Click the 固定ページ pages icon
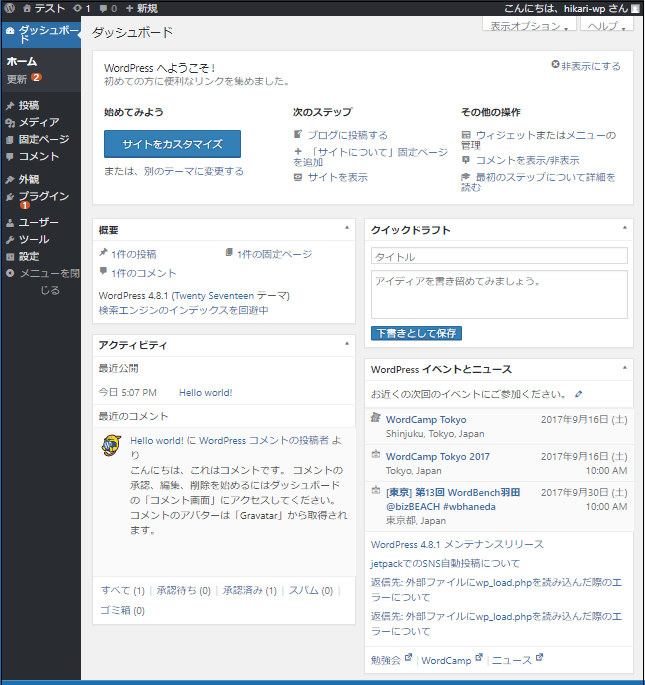Screen dimensions: 645x685 (x=10, y=140)
